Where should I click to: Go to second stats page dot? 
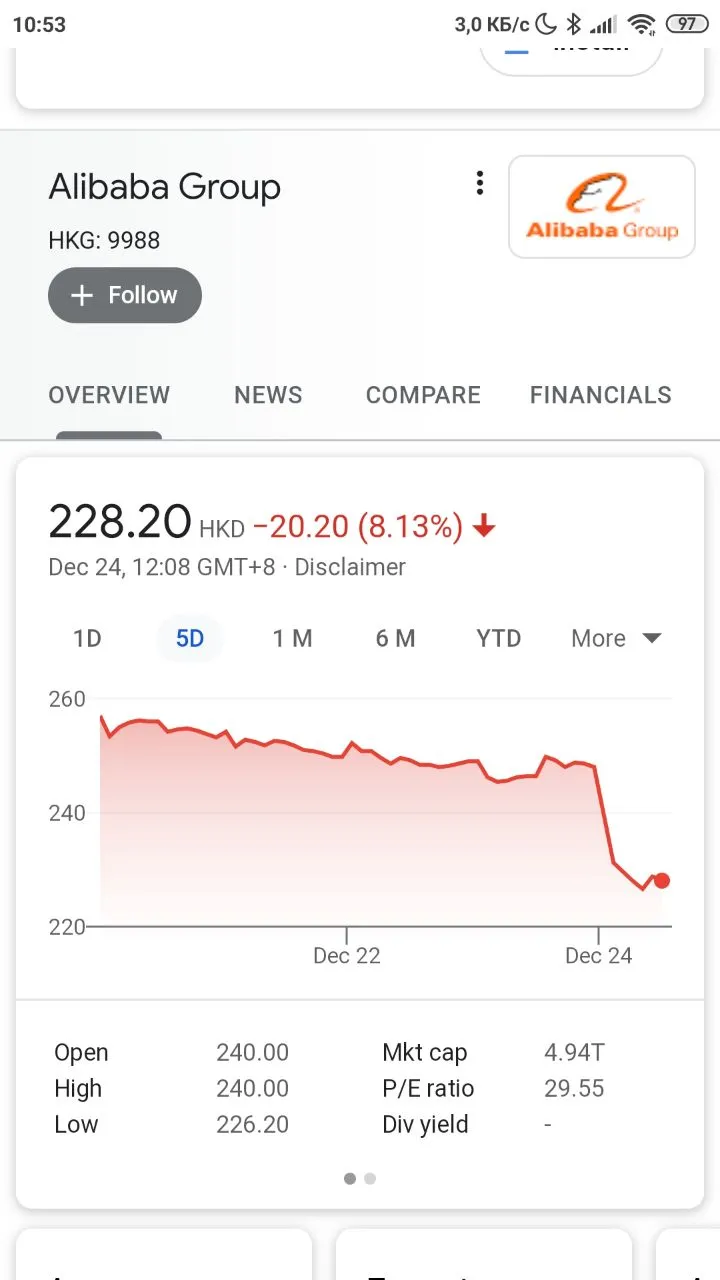[x=370, y=1179]
